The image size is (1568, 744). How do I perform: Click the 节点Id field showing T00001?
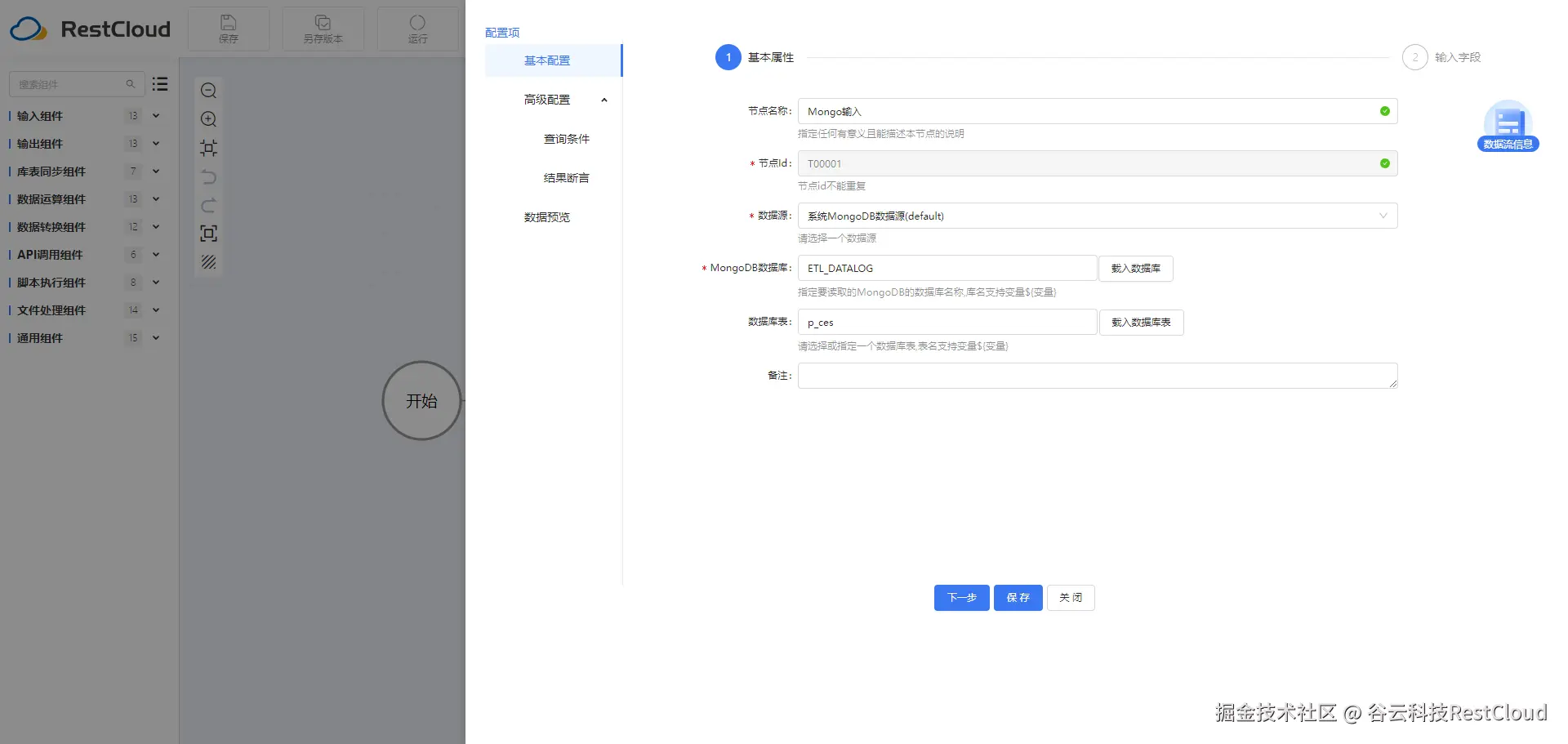[1097, 163]
